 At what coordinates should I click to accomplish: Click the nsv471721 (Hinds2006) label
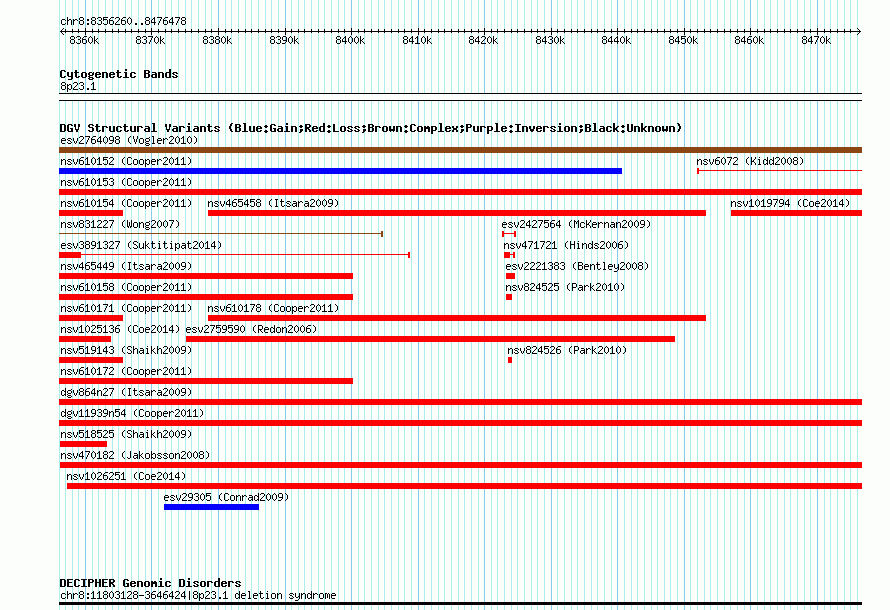click(x=566, y=245)
